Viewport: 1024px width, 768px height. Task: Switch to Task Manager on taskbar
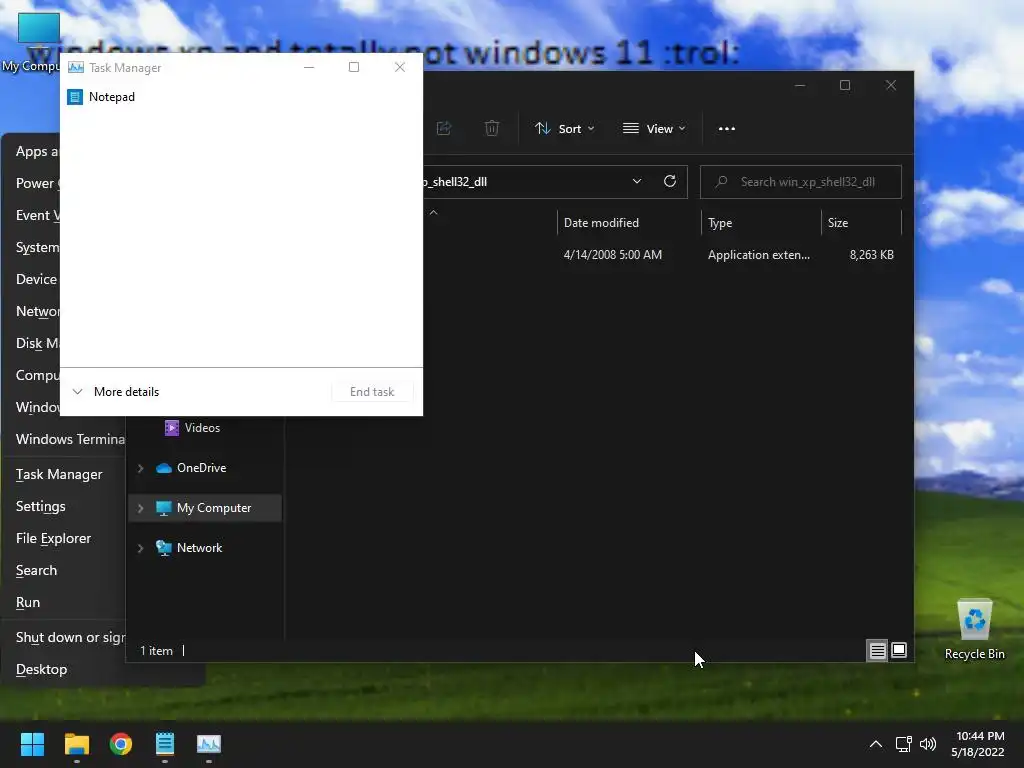209,744
